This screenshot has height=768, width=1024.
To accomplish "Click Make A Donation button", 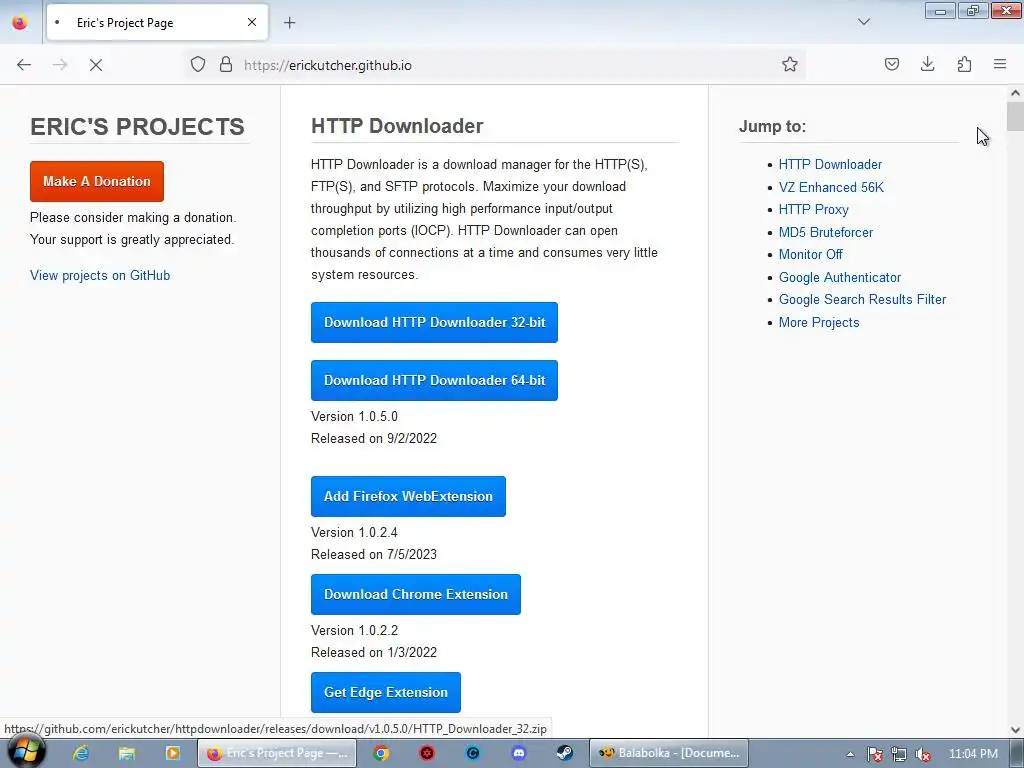I will point(97,182).
